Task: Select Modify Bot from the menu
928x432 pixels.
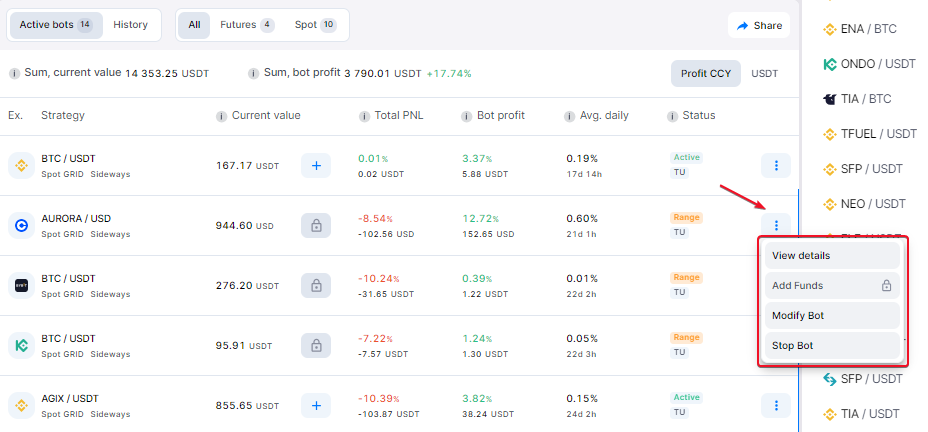Action: pyautogui.click(x=832, y=315)
